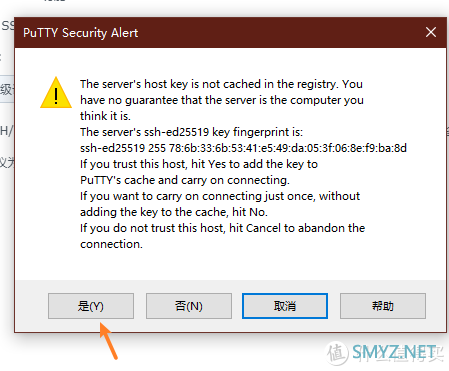Click the circular 值 watermark logo

pos(337,353)
